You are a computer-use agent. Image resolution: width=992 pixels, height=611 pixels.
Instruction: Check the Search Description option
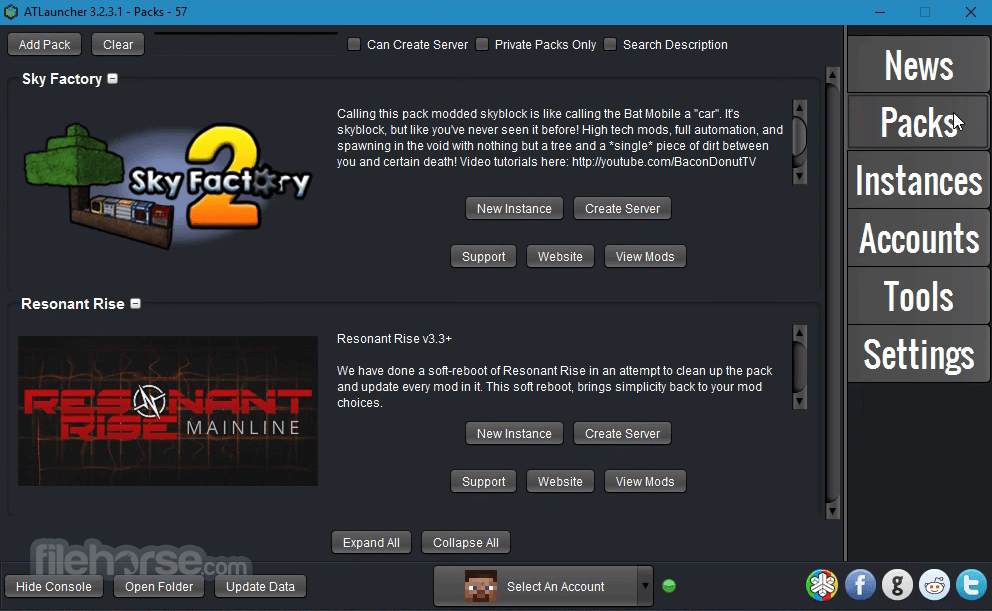point(610,44)
